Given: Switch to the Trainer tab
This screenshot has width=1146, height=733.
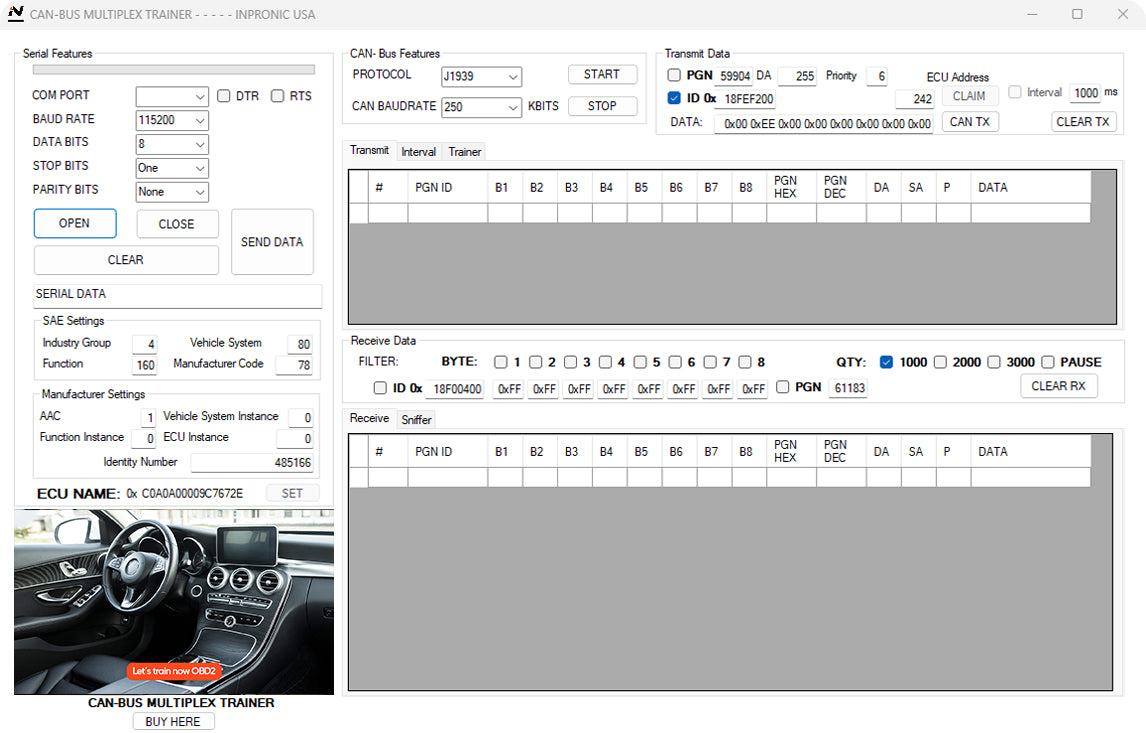Looking at the screenshot, I should click(x=463, y=151).
